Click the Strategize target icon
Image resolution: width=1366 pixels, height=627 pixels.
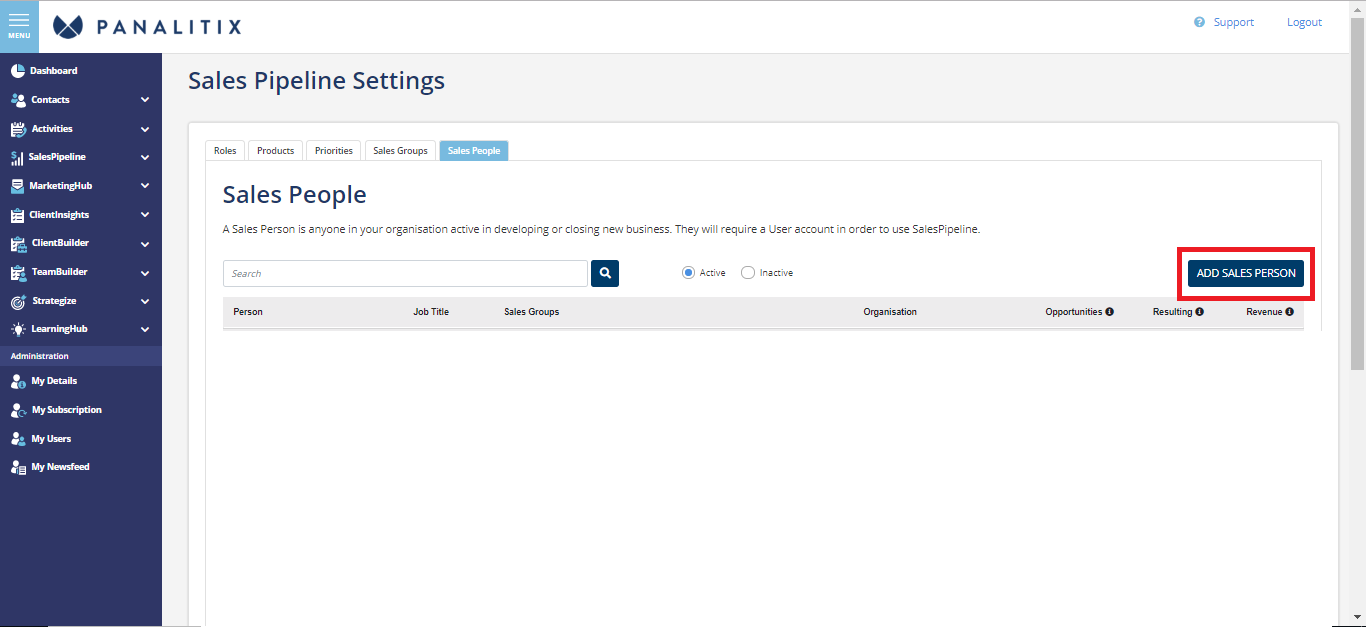pos(18,301)
